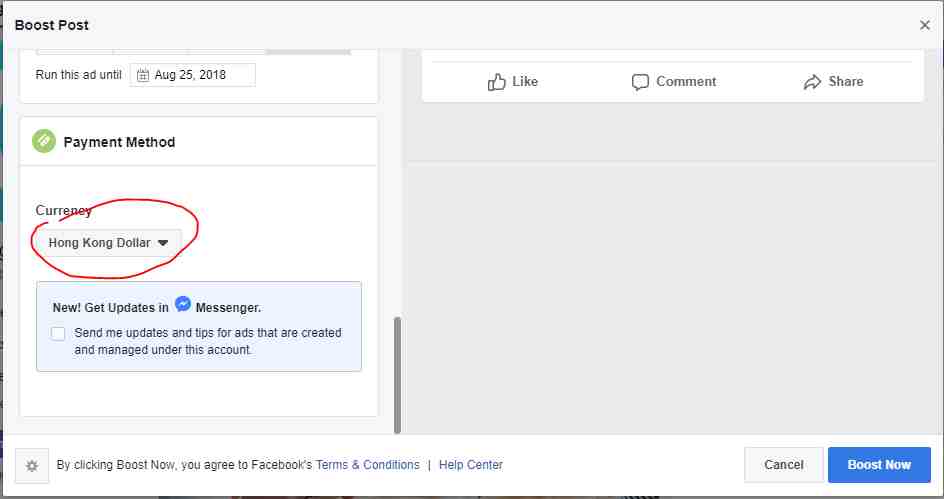Image resolution: width=944 pixels, height=499 pixels.
Task: Click 'New! Get Updates in' text
Action: click(x=111, y=308)
